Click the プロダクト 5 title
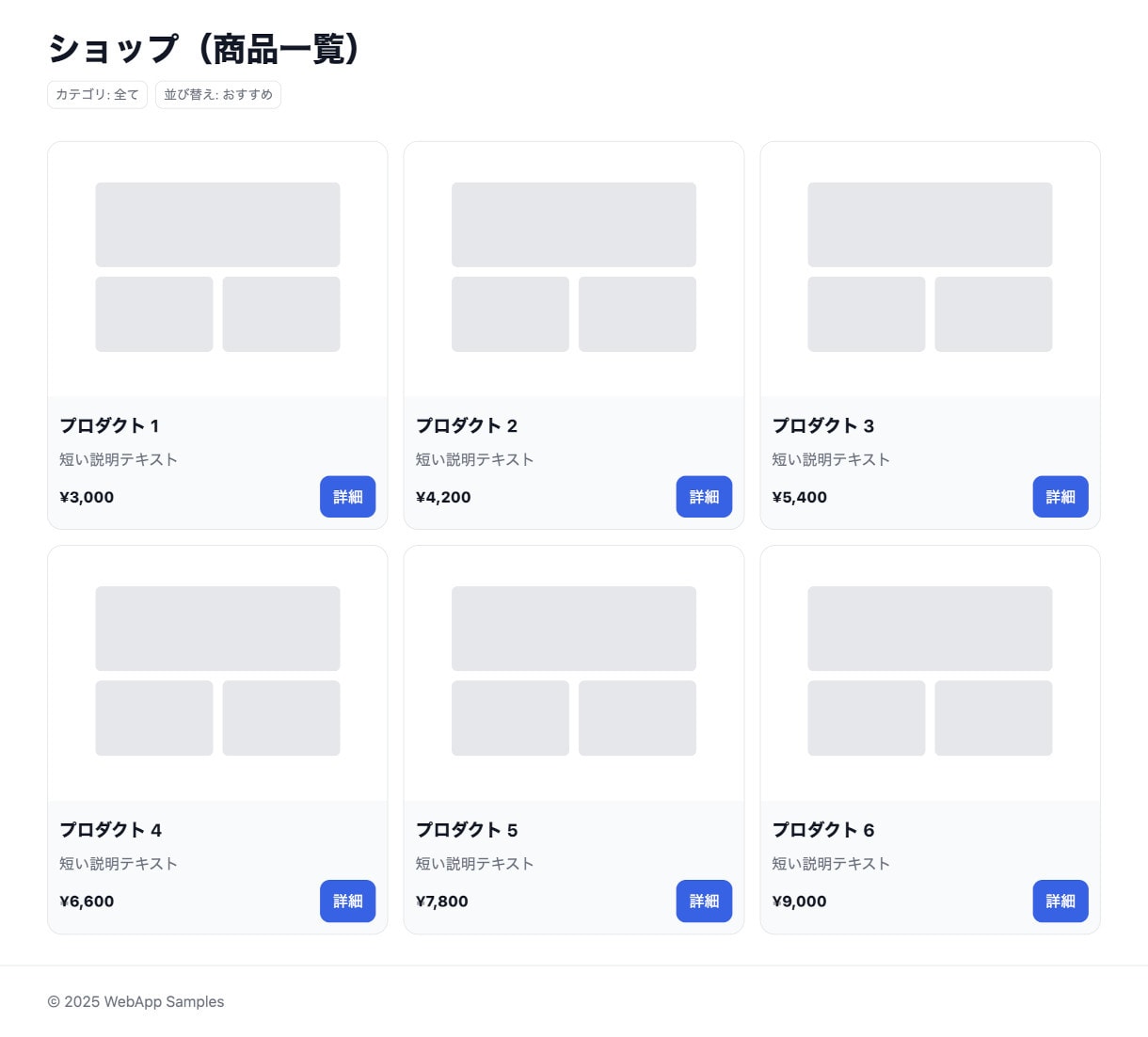This screenshot has height=1037, width=1148. (x=467, y=830)
